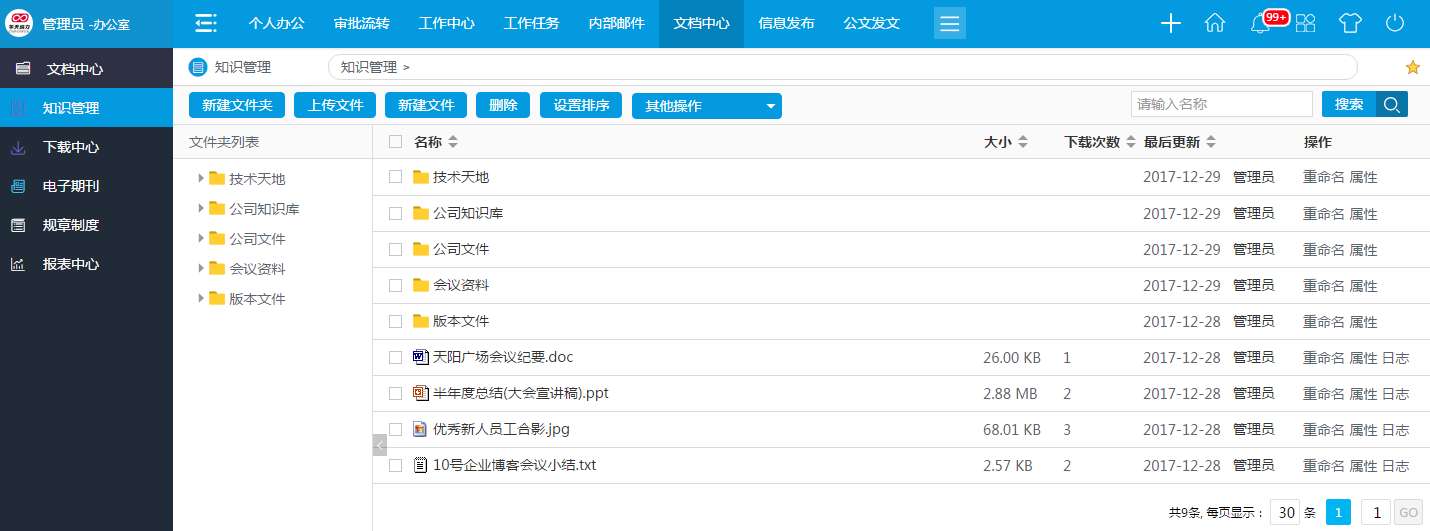Click the 知识管理 breadcrumb title icon
The image size is (1430, 531).
click(x=198, y=67)
